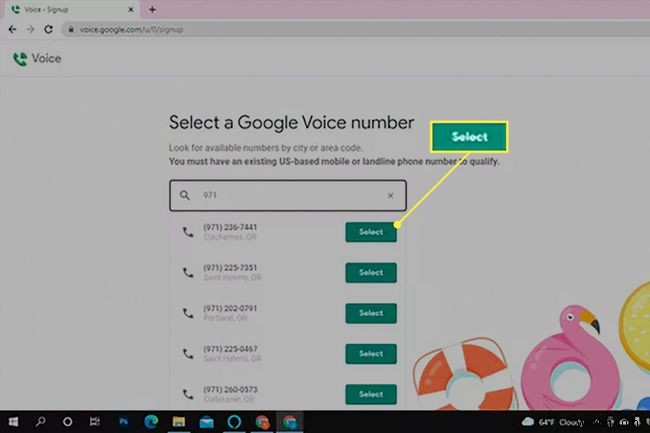Launch Microsoft Edge from the taskbar
The height and width of the screenshot is (433, 650).
[x=151, y=422]
